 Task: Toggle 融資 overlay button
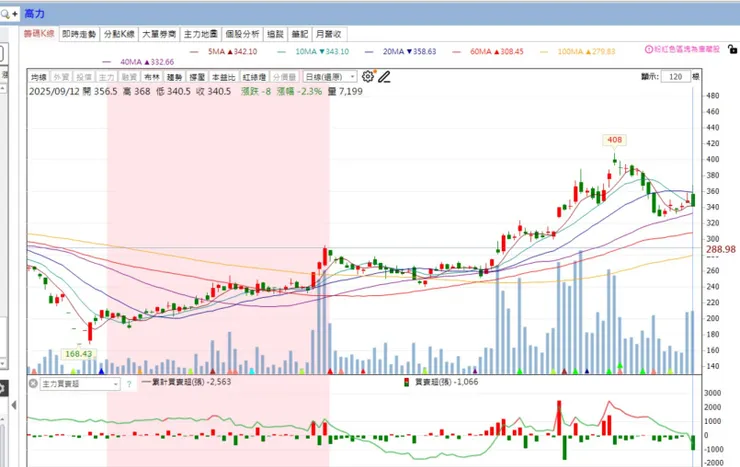[129, 77]
